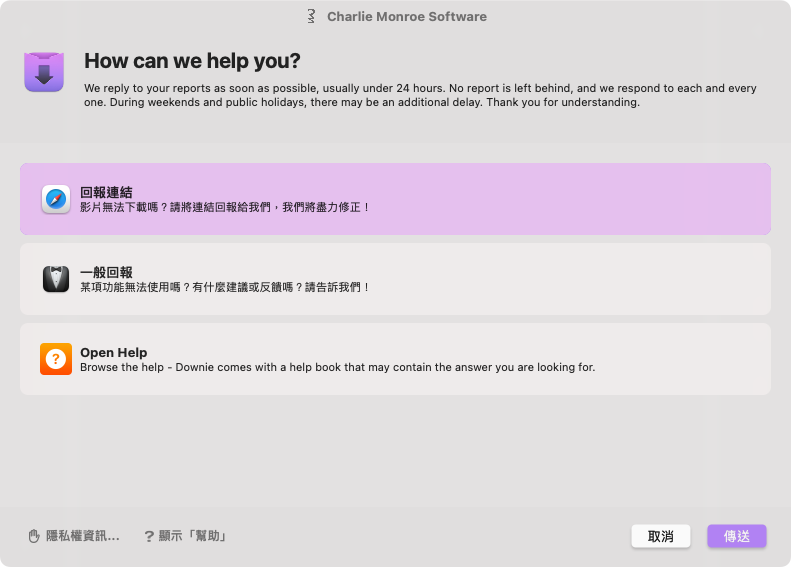Click the 'Charlie Monroe Software' title text

407,17
